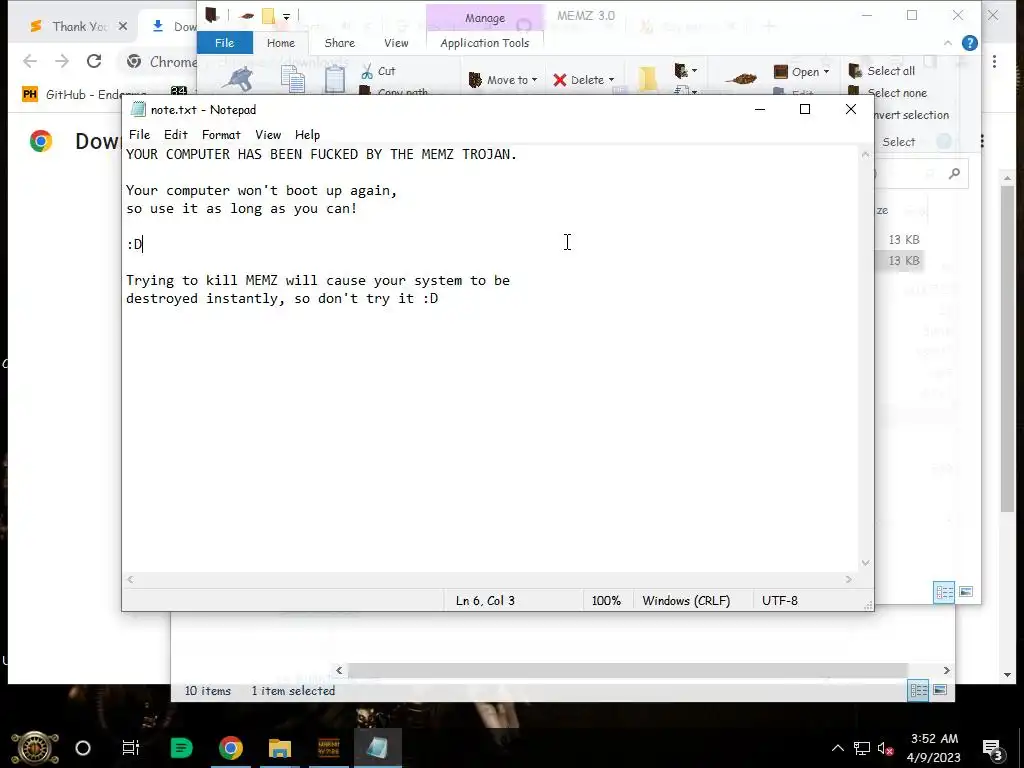
Task: Click the Ln 6, Col 3 status entry
Action: [x=485, y=601]
